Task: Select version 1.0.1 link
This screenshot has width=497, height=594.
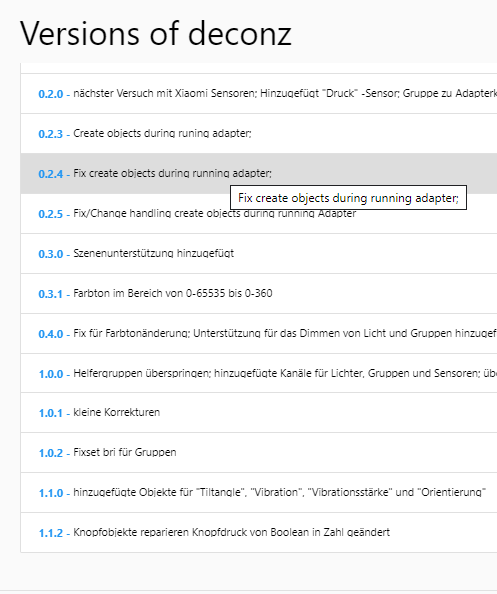Action: (x=51, y=413)
